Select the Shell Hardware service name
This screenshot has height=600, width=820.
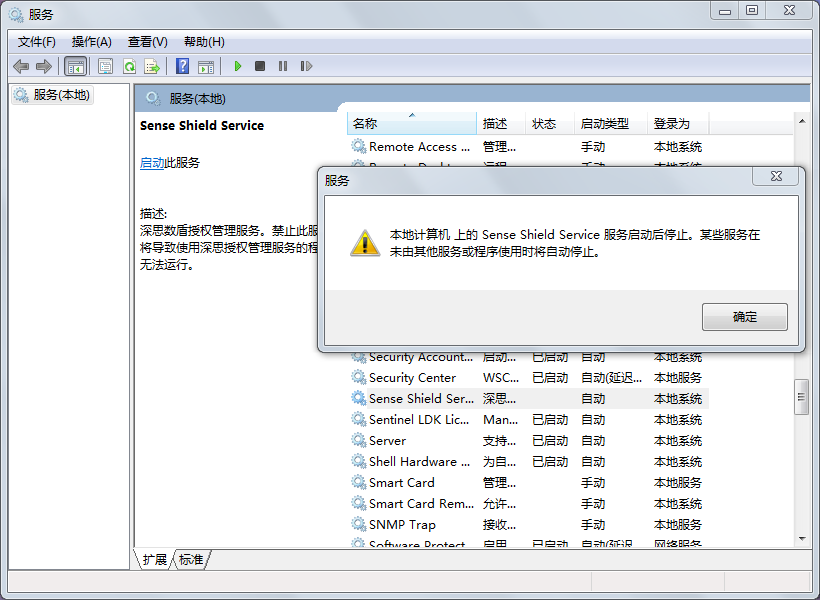pyautogui.click(x=419, y=461)
